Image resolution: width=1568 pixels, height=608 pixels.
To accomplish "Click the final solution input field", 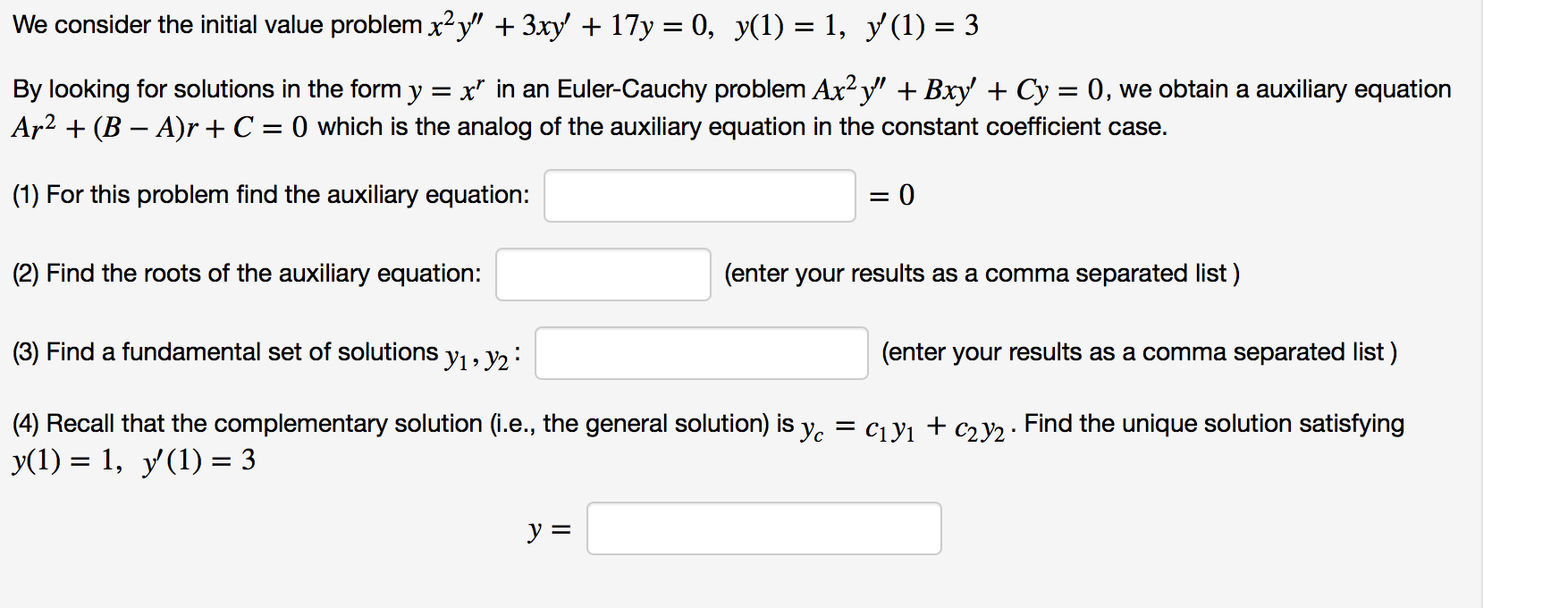I will 764,529.
